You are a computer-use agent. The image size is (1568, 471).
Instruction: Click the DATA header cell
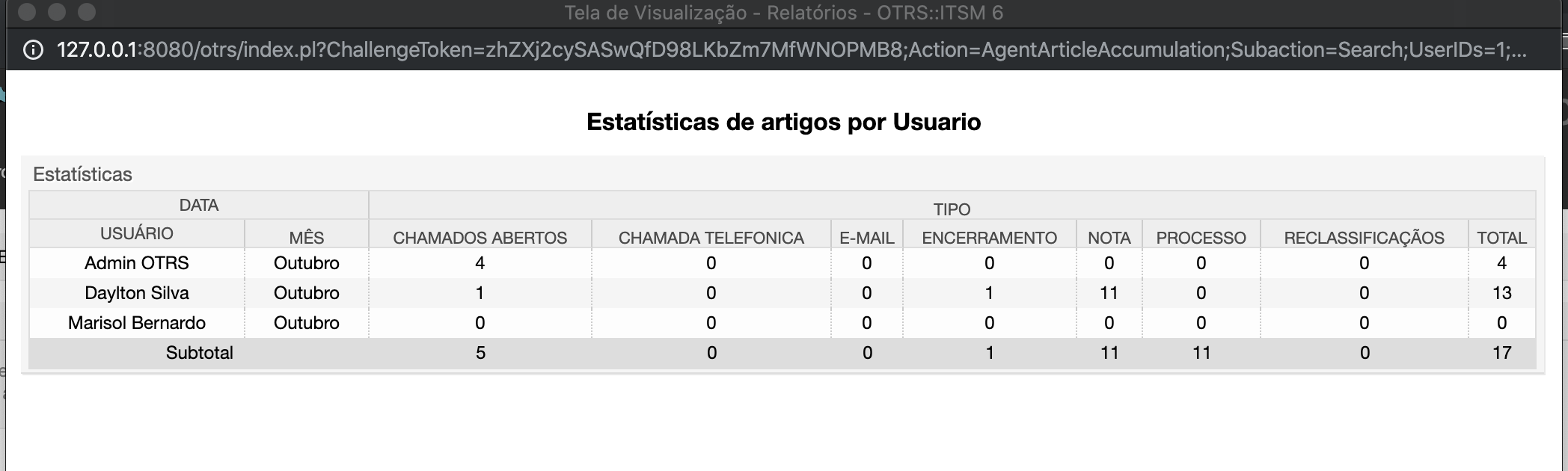click(197, 205)
